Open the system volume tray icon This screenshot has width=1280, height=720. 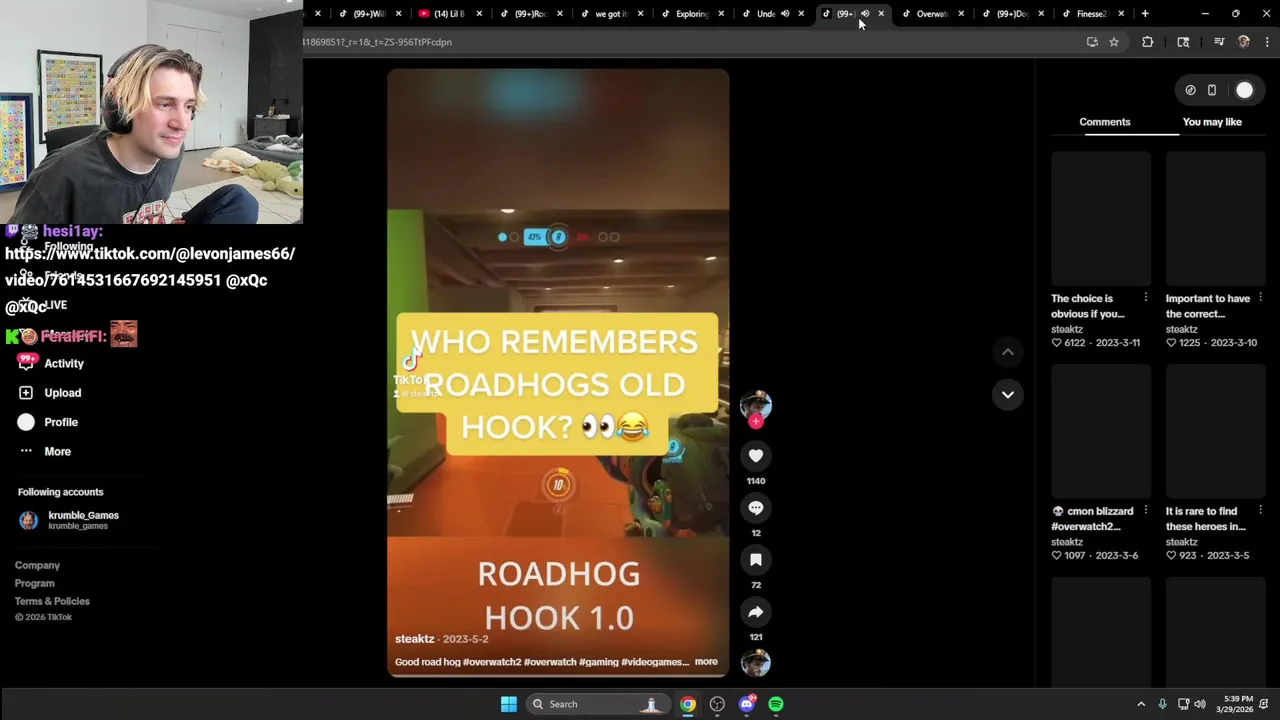click(1200, 704)
